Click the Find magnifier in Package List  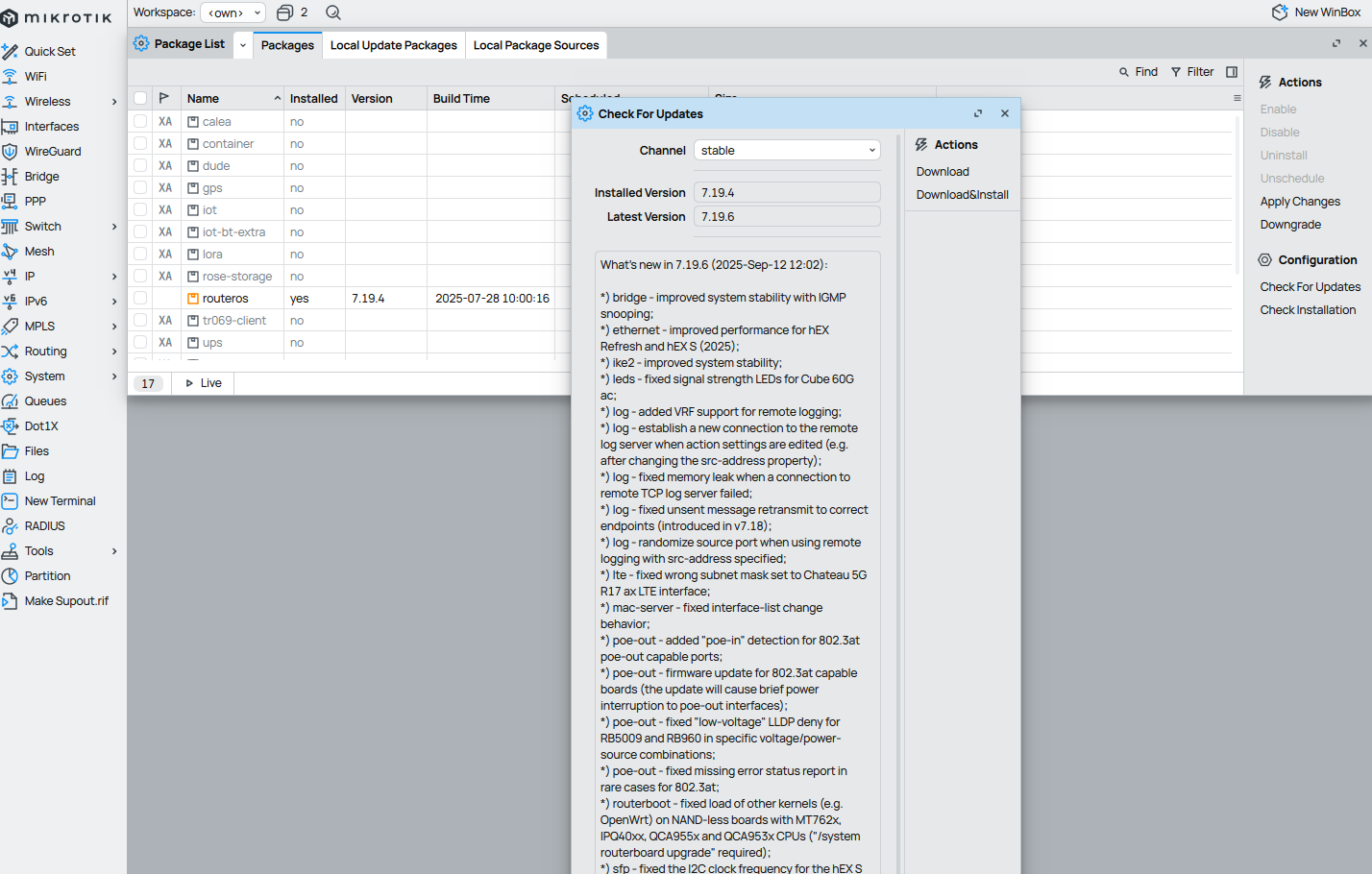pos(1124,72)
